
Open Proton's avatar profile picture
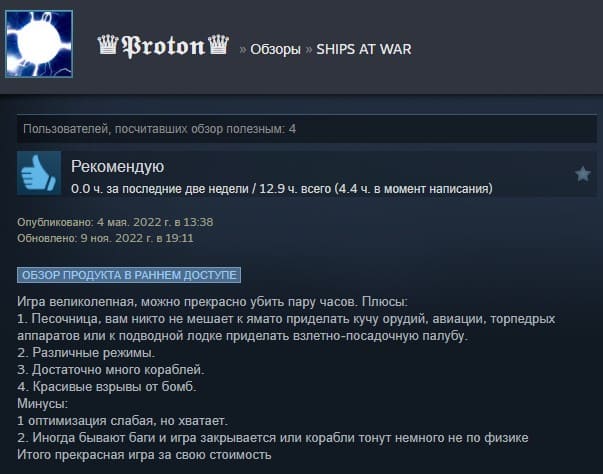pyautogui.click(x=39, y=44)
